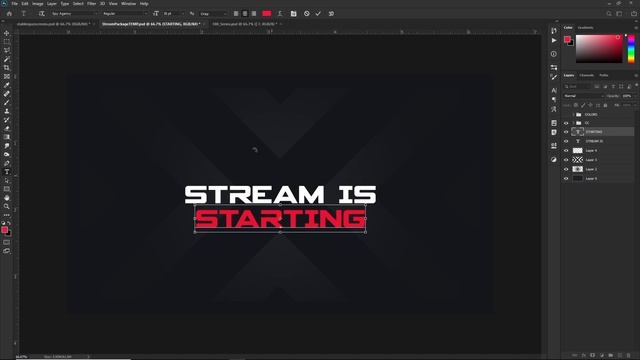The width and height of the screenshot is (640, 360).
Task: Commit current text edits with checkmark
Action: click(x=318, y=13)
